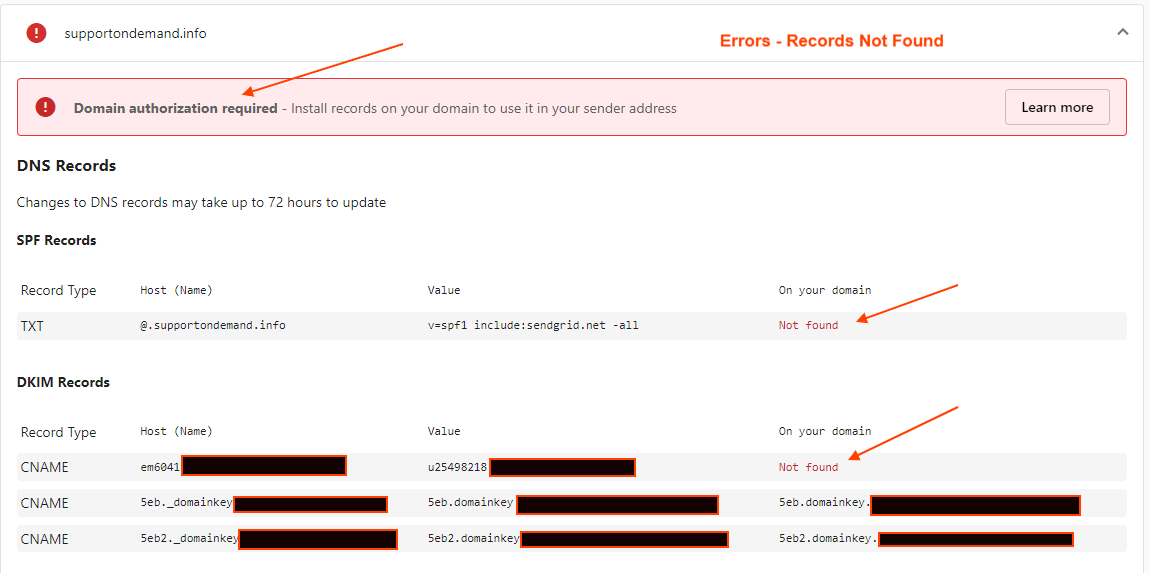Screen dimensions: 1150x573
Task: Click the TXT record type cell
Action: (x=32, y=326)
